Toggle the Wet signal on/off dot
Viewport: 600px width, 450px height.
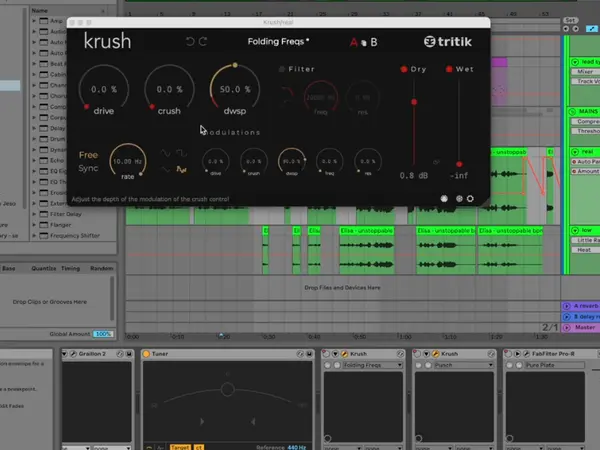[x=449, y=69]
